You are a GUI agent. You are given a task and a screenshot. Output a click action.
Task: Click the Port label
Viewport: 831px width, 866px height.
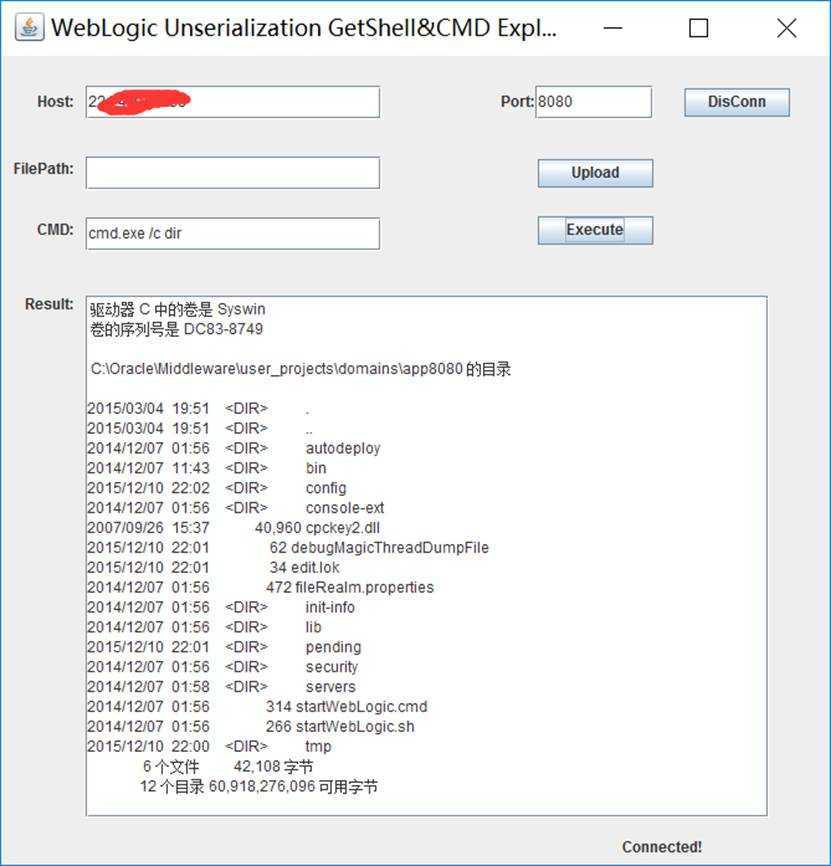(x=517, y=102)
